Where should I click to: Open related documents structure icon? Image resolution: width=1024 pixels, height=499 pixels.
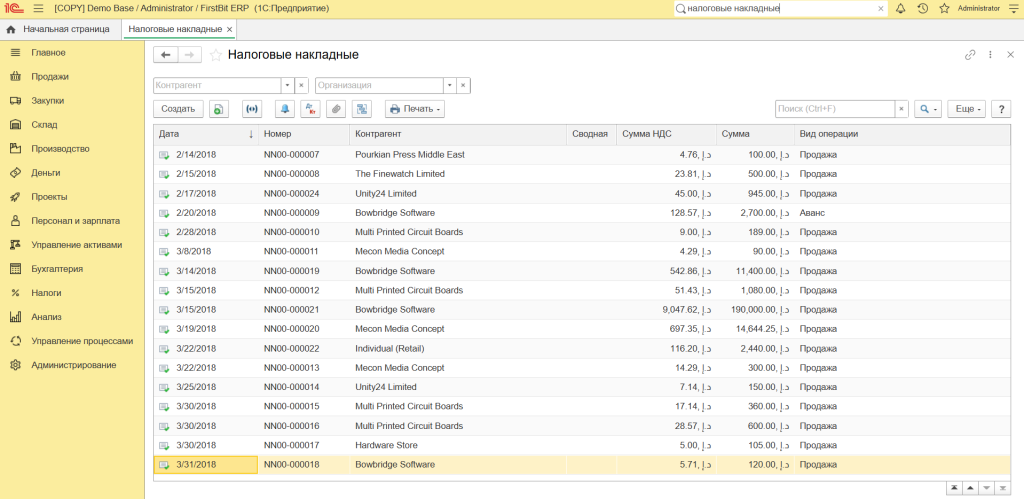pyautogui.click(x=361, y=109)
